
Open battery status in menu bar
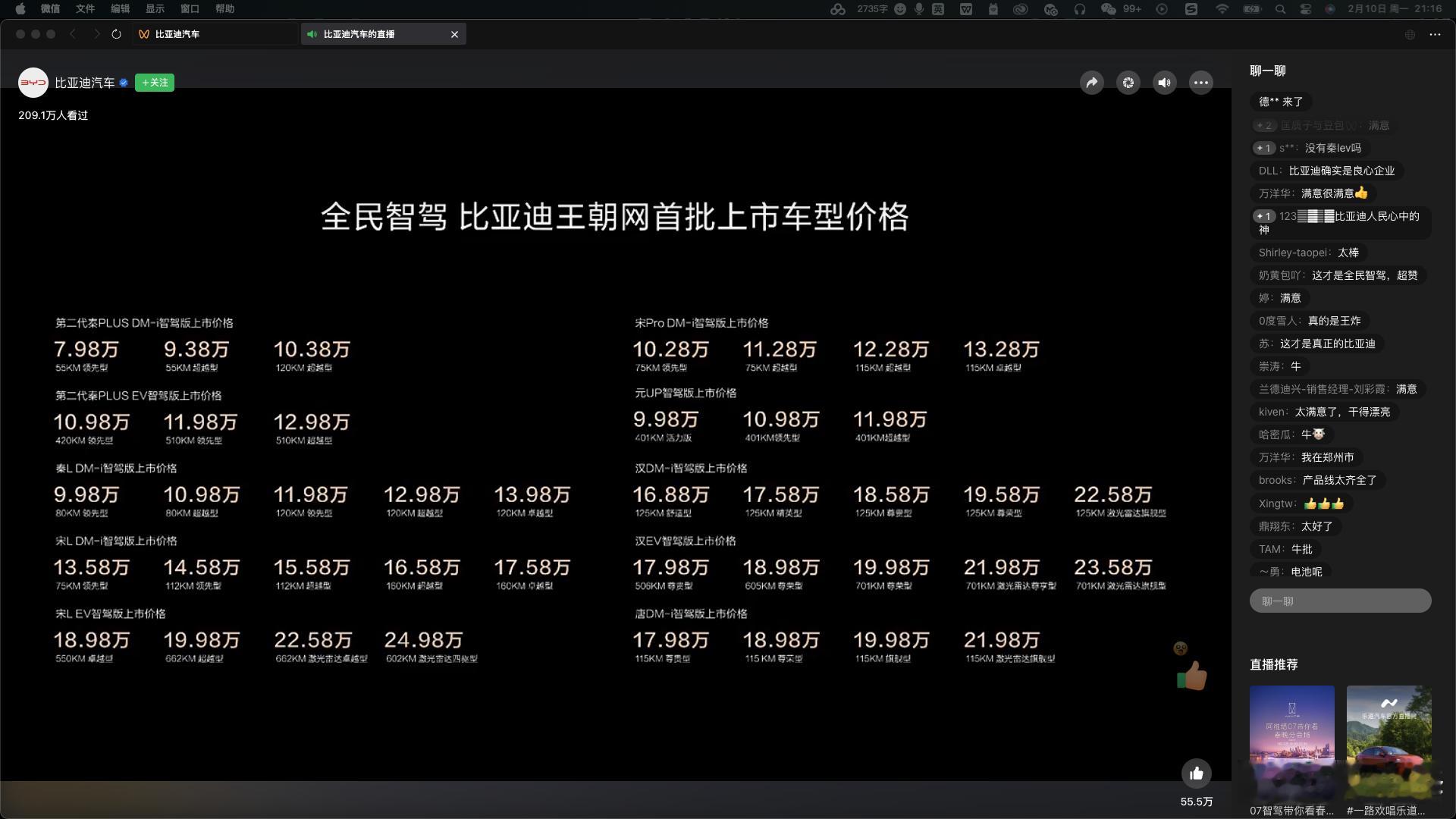tap(1251, 9)
